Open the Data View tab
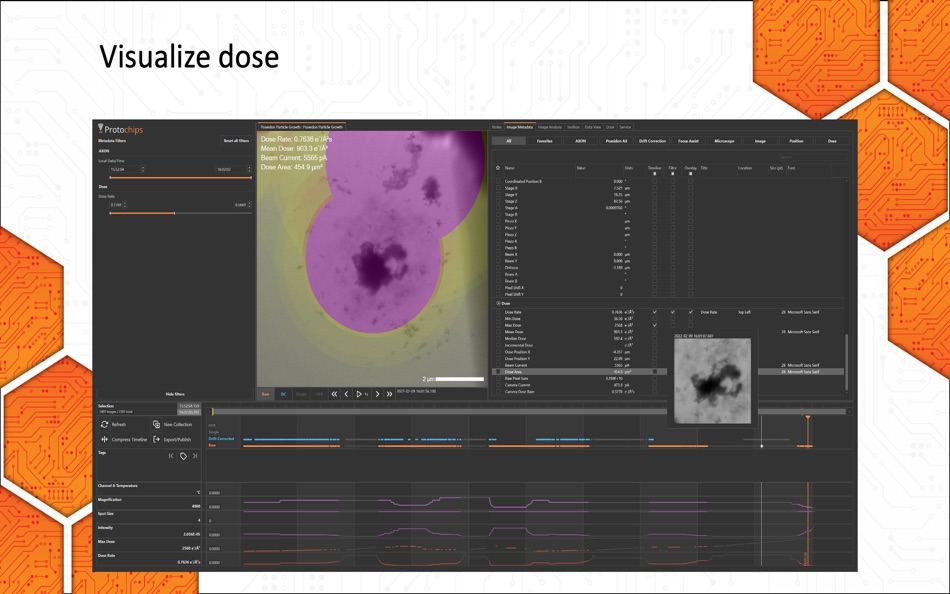This screenshot has height=594, width=950. [x=593, y=127]
